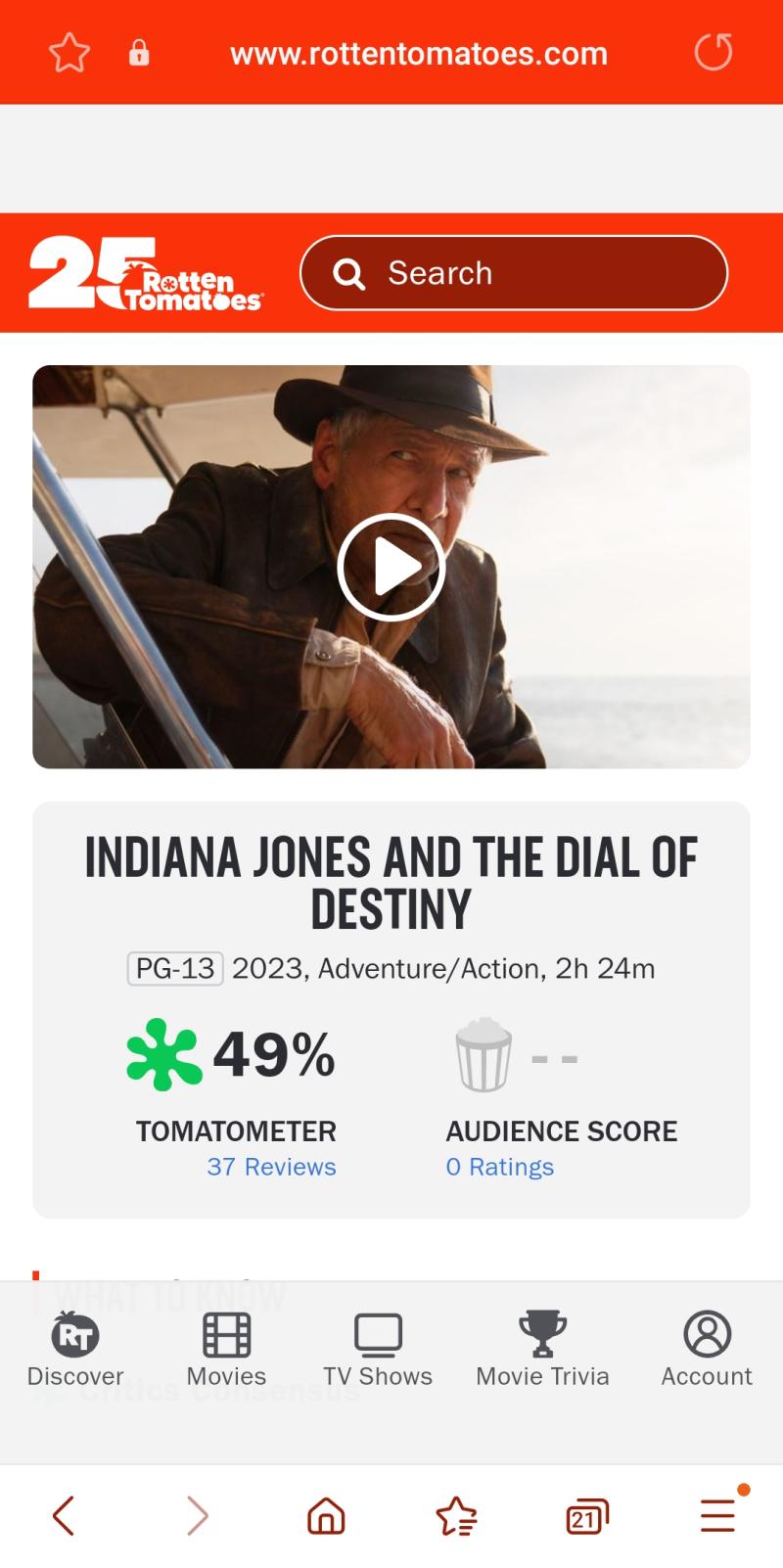
Task: Open browser home page icon
Action: pyautogui.click(x=326, y=1516)
